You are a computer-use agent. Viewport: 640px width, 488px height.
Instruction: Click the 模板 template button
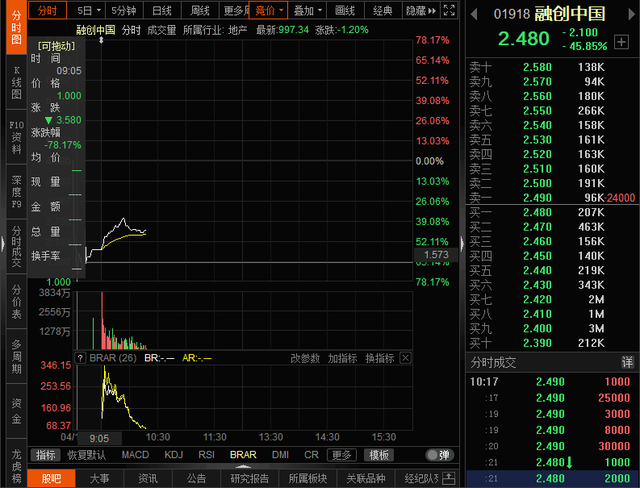[x=379, y=455]
